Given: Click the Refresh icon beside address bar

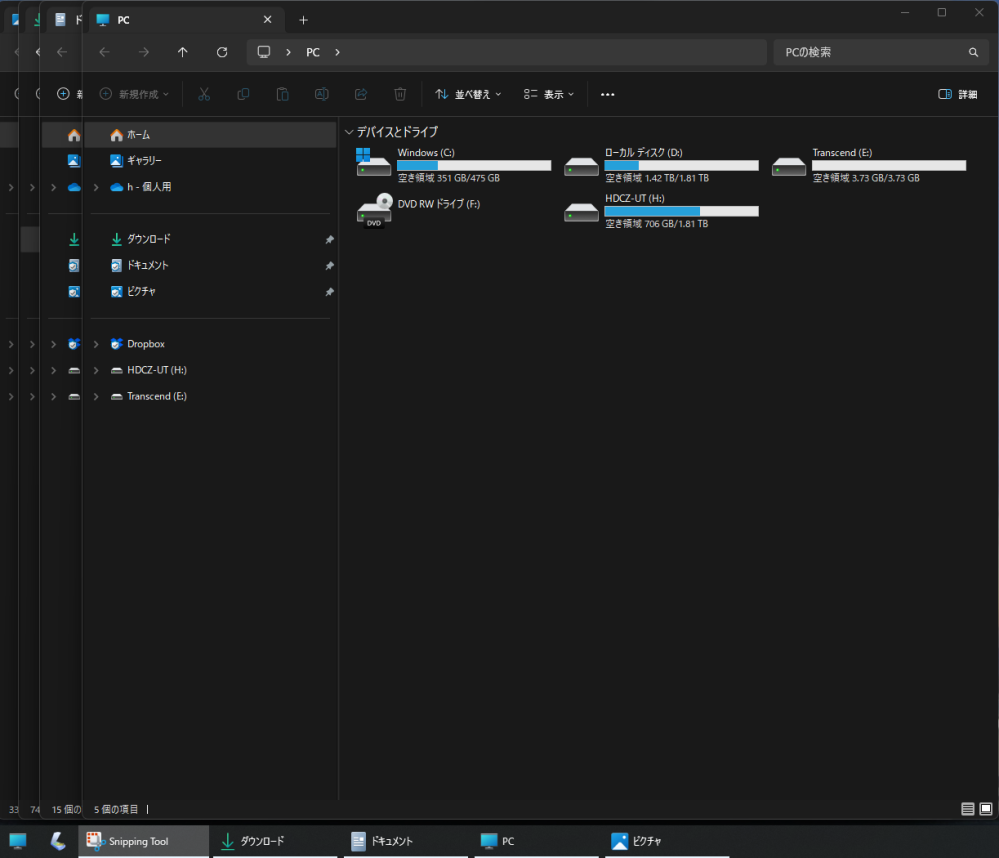Looking at the screenshot, I should (x=222, y=52).
